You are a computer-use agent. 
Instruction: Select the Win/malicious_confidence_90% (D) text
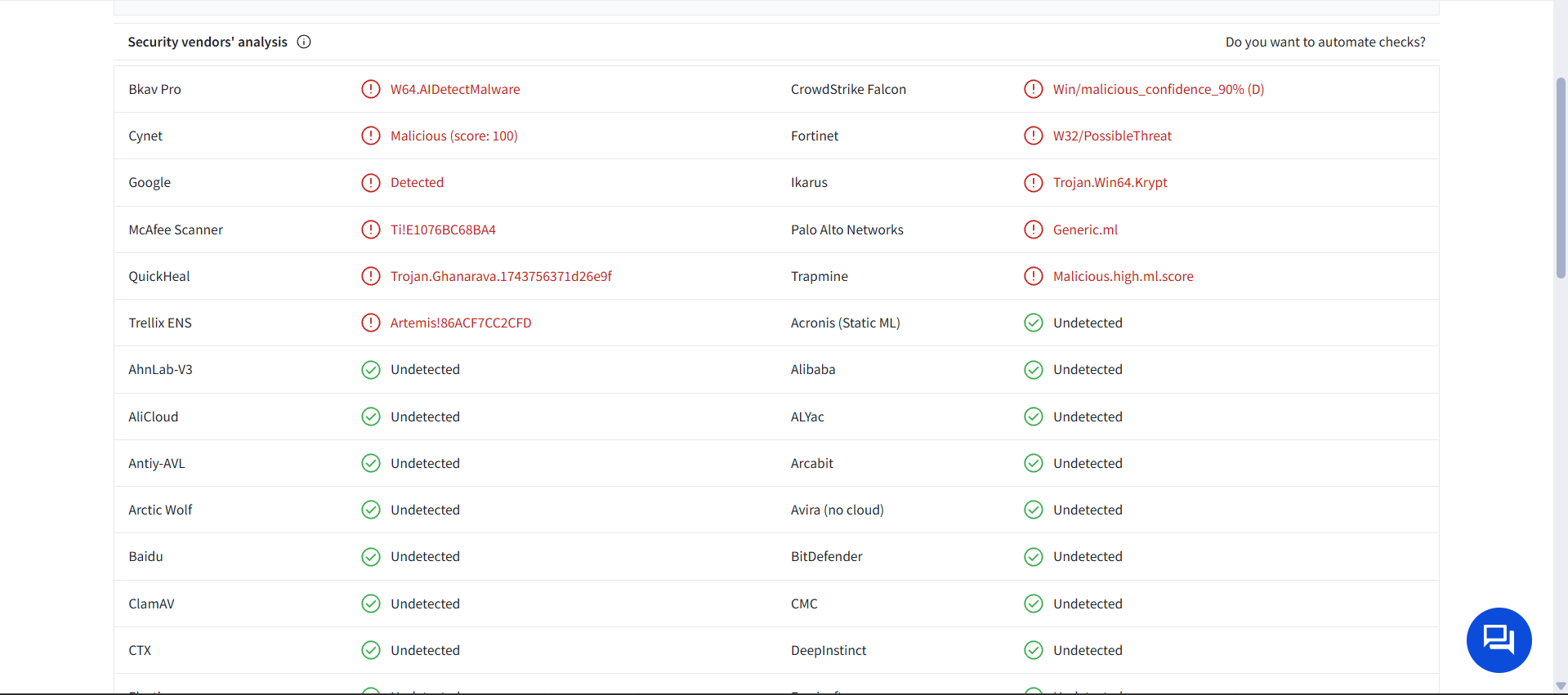pyautogui.click(x=1159, y=89)
